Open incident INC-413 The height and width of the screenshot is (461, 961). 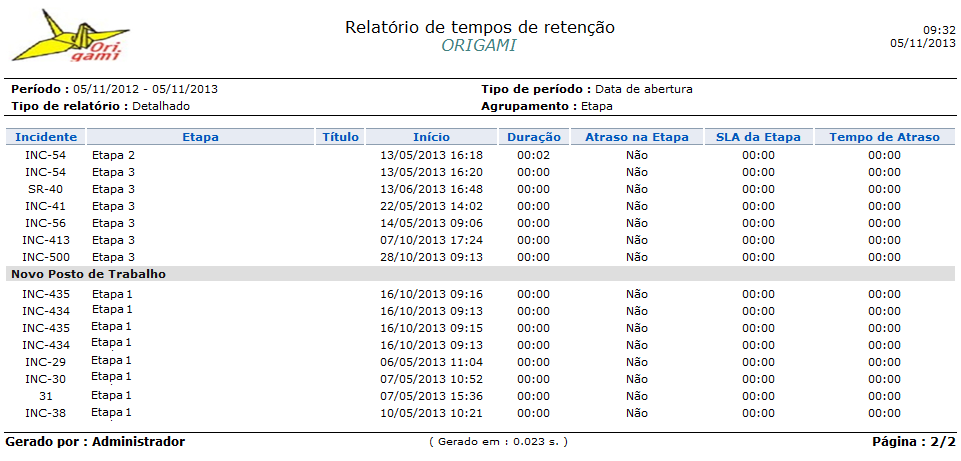point(46,240)
